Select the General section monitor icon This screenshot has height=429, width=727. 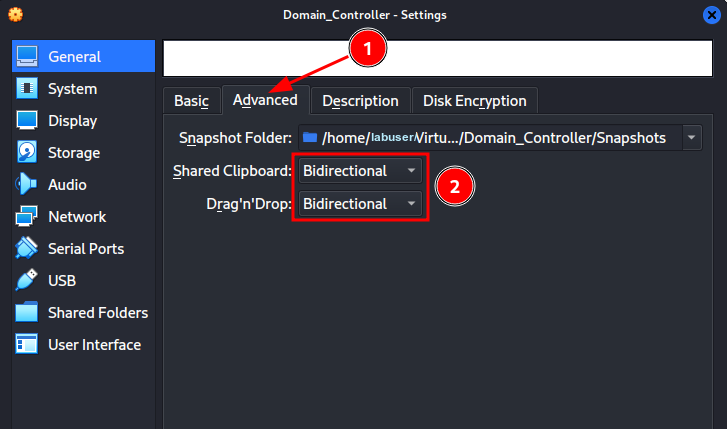[x=27, y=56]
